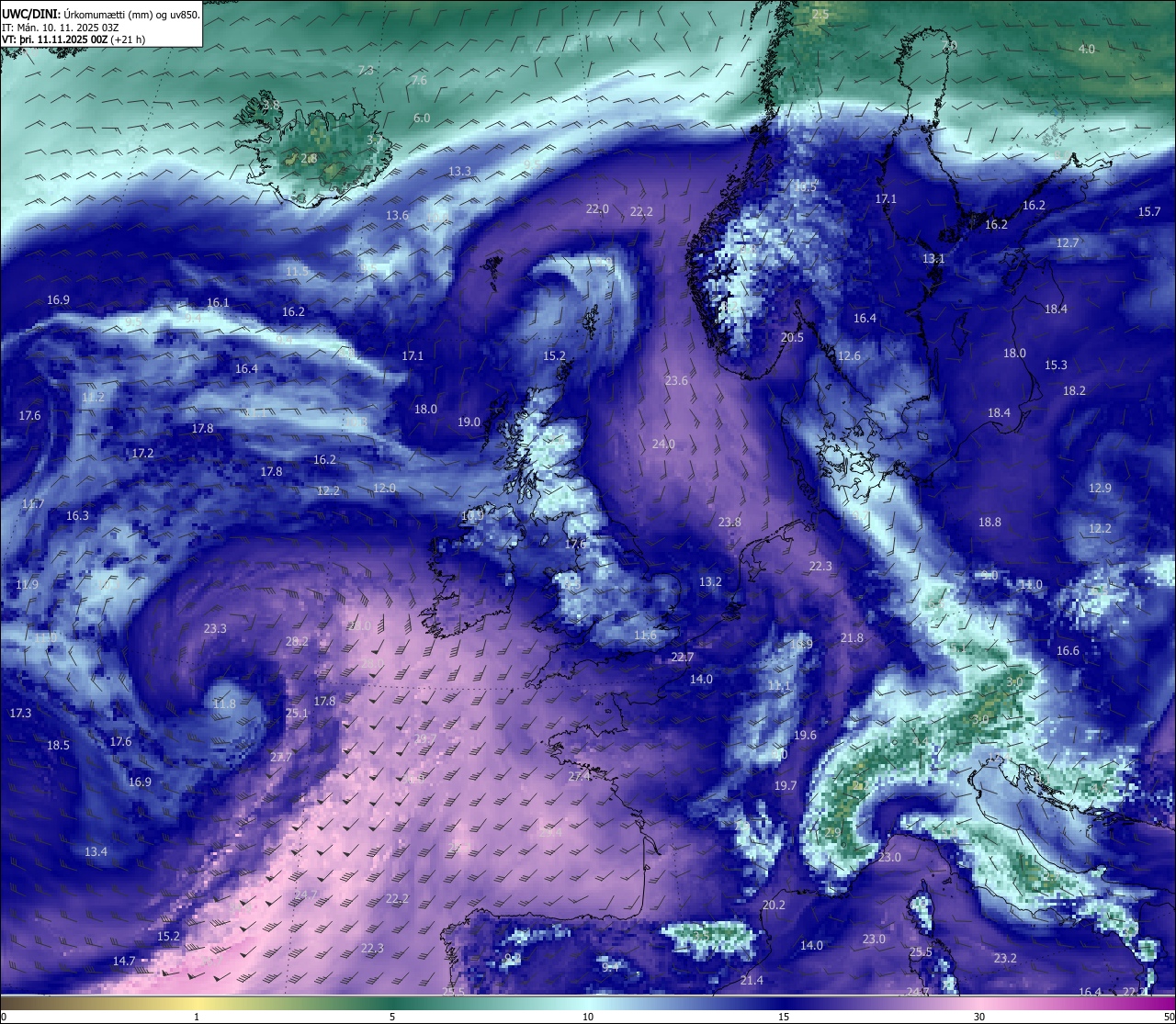Viewport: 1176px width, 1024px height.
Task: Click the 20.2 value label
Action: (x=774, y=905)
